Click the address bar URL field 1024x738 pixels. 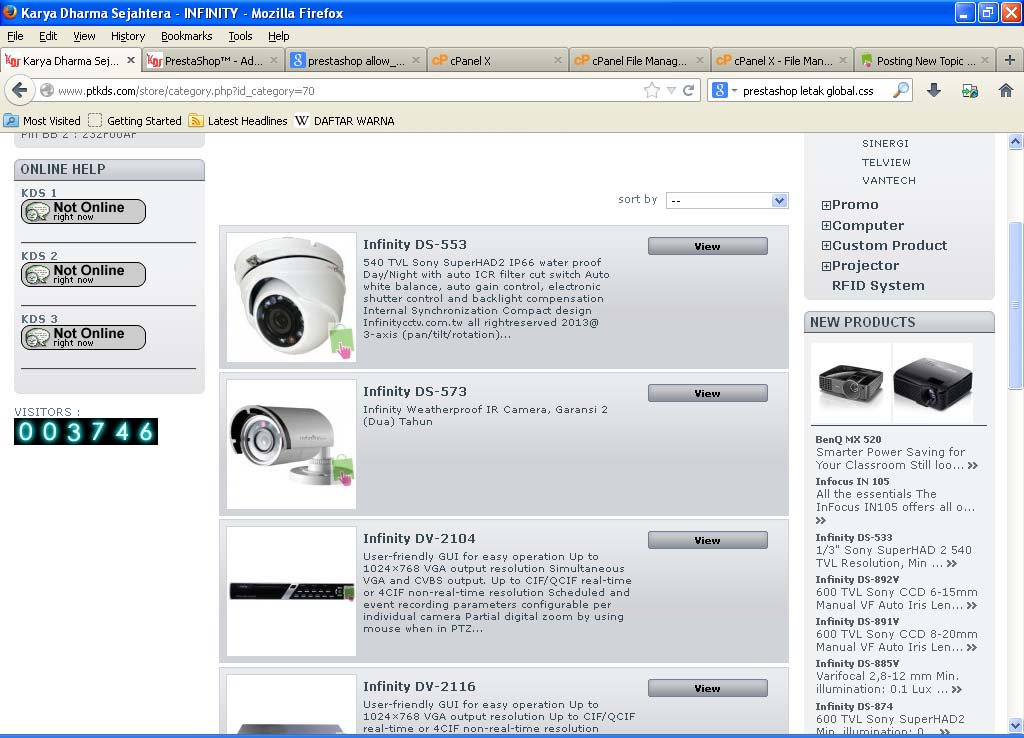click(346, 91)
